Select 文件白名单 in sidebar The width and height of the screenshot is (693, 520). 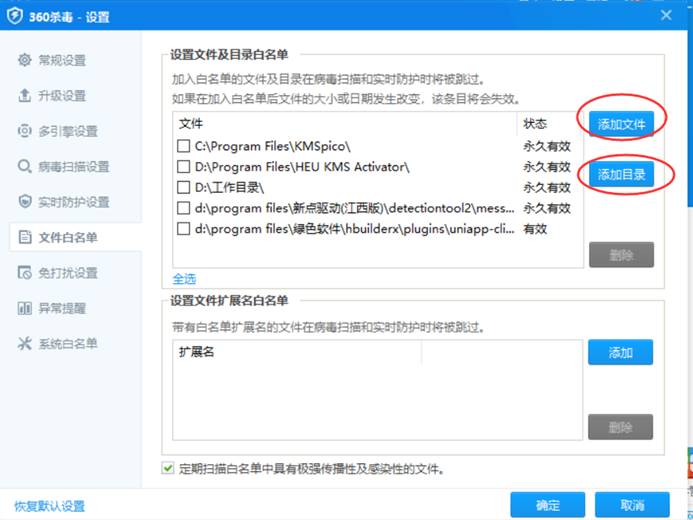[75, 237]
